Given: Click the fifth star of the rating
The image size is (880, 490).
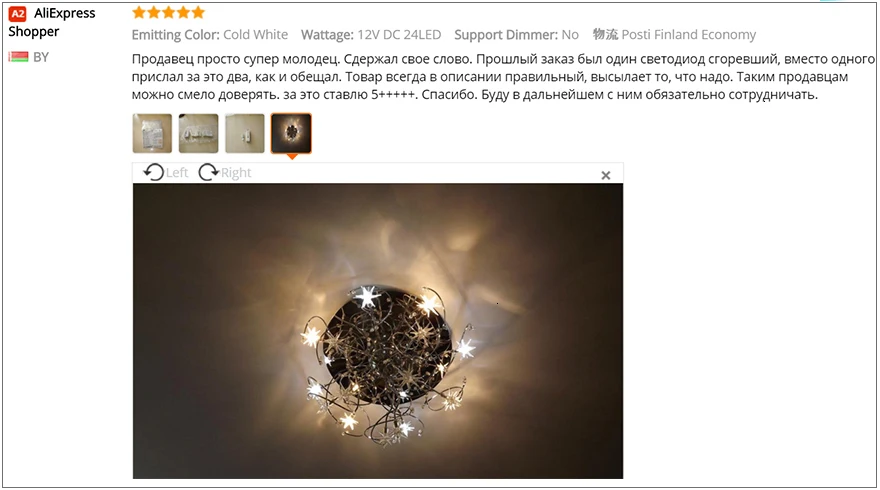Looking at the screenshot, I should (198, 12).
